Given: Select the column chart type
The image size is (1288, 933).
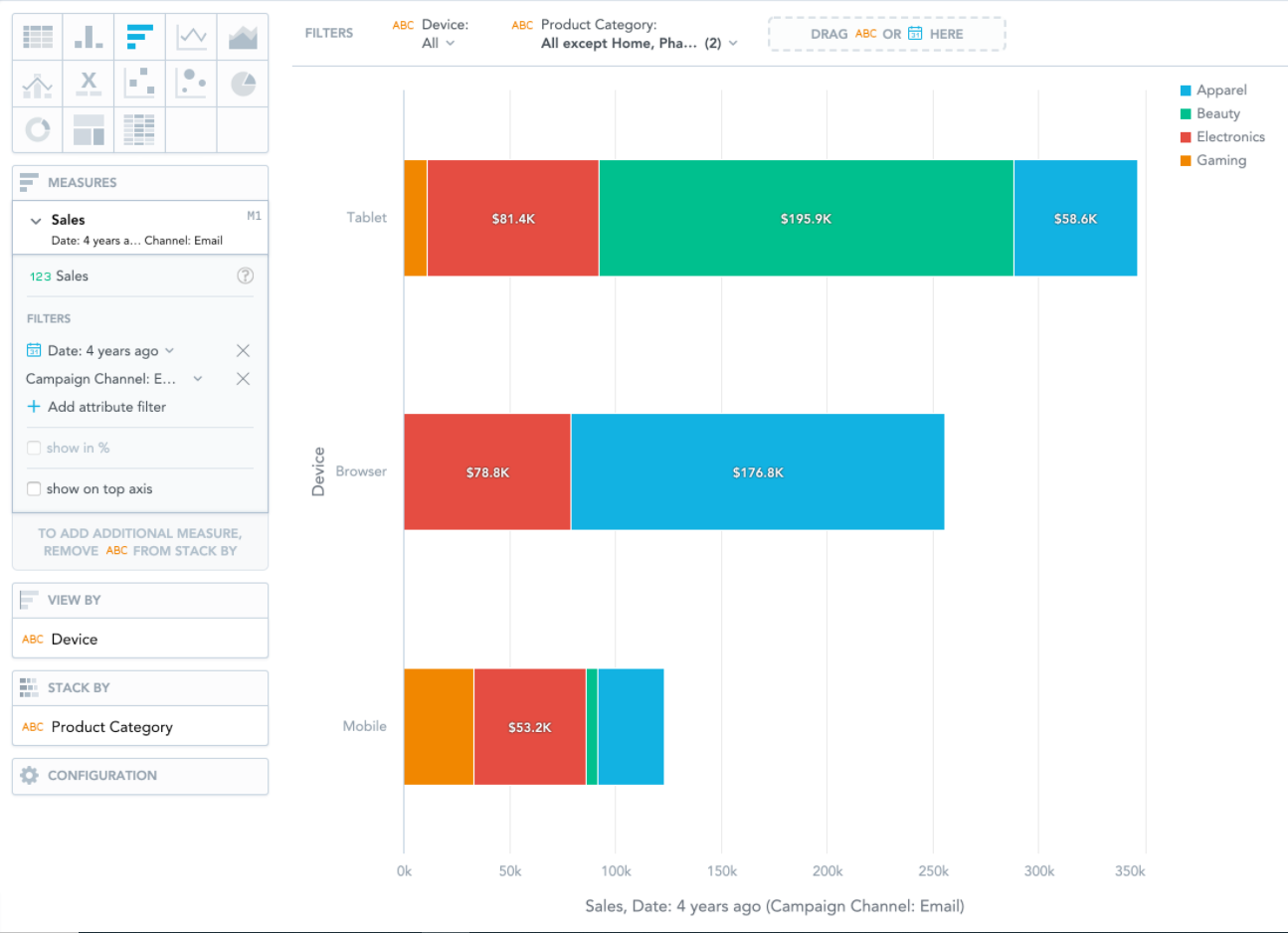Looking at the screenshot, I should (x=89, y=37).
